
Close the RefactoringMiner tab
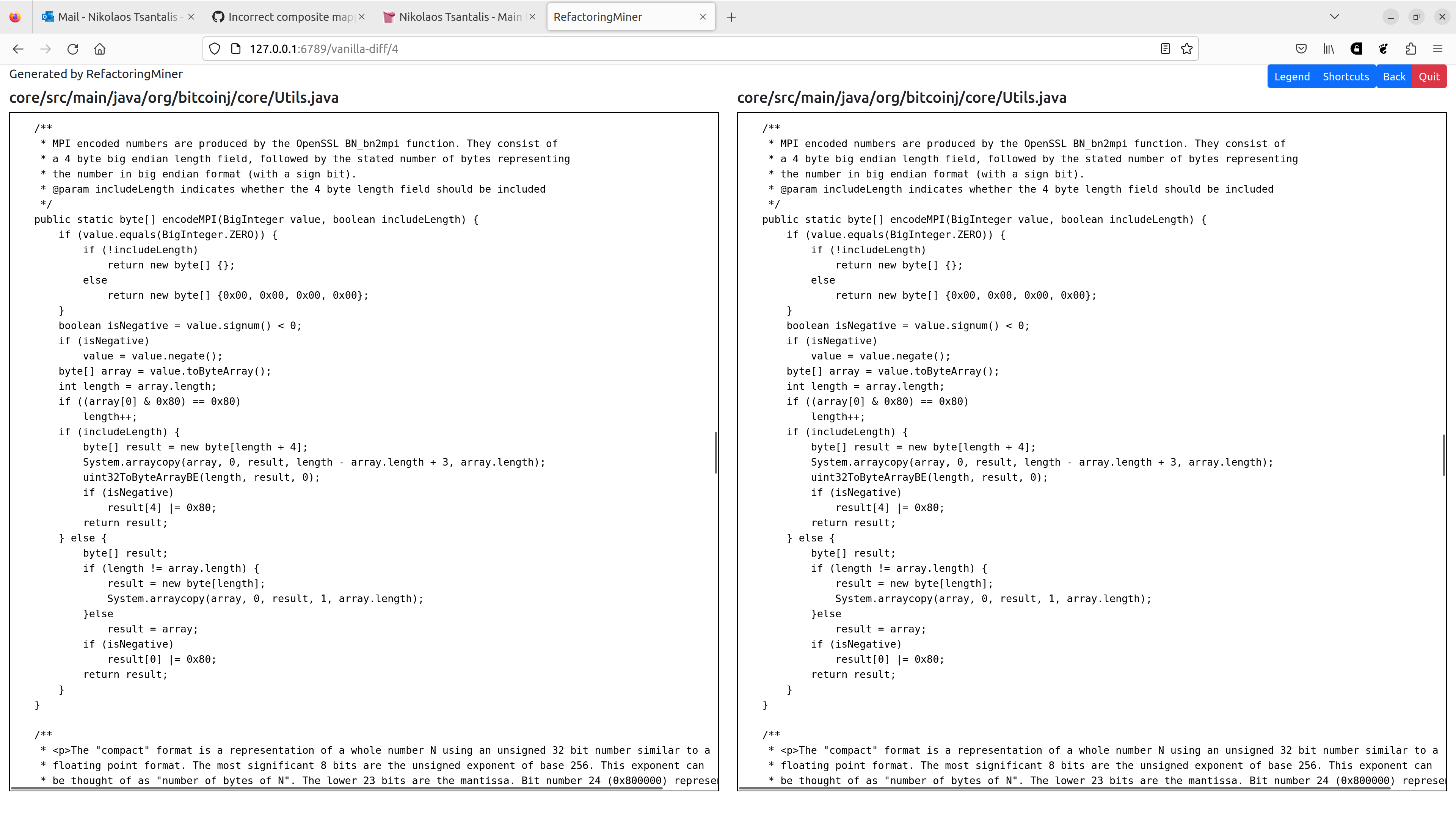click(703, 17)
